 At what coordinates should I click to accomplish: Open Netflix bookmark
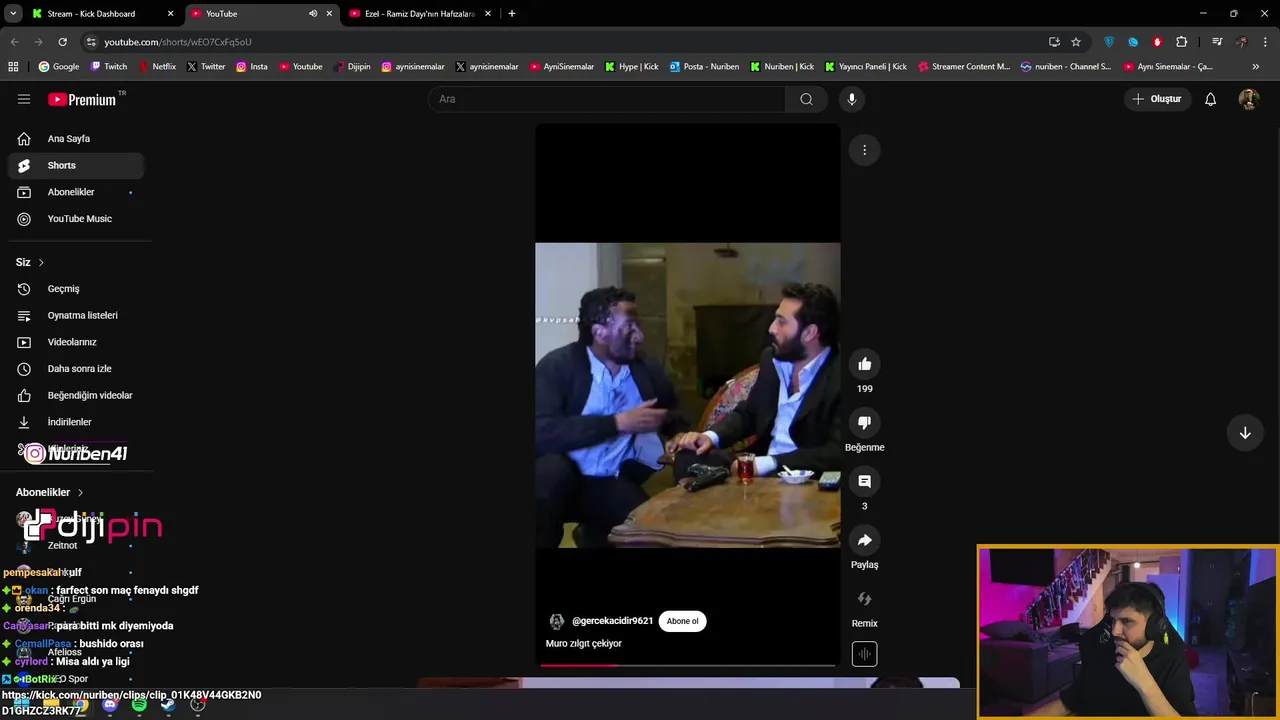point(157,67)
